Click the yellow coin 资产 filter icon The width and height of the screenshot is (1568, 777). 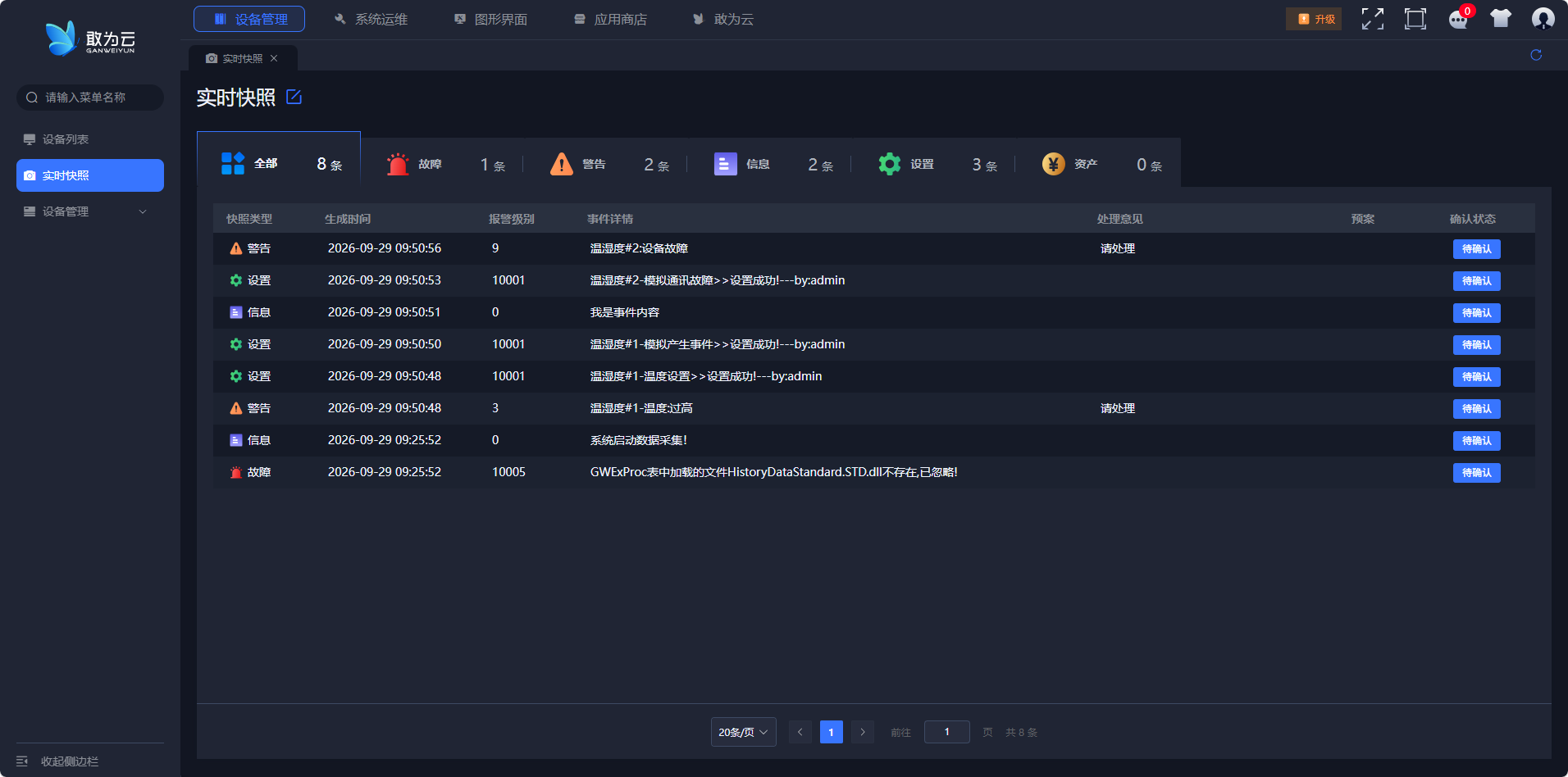pyautogui.click(x=1054, y=164)
